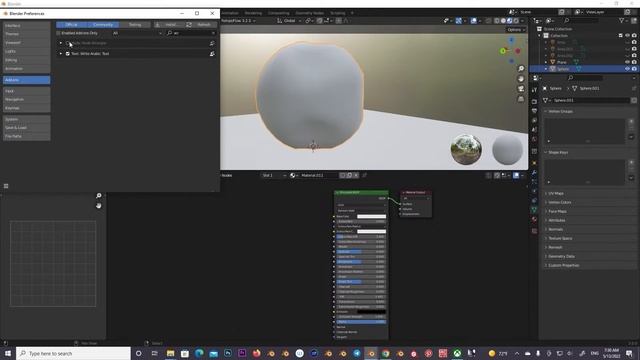Viewport: 640px width, 360px height.
Task: Toggle the Official add-ons filter
Action: (71, 25)
